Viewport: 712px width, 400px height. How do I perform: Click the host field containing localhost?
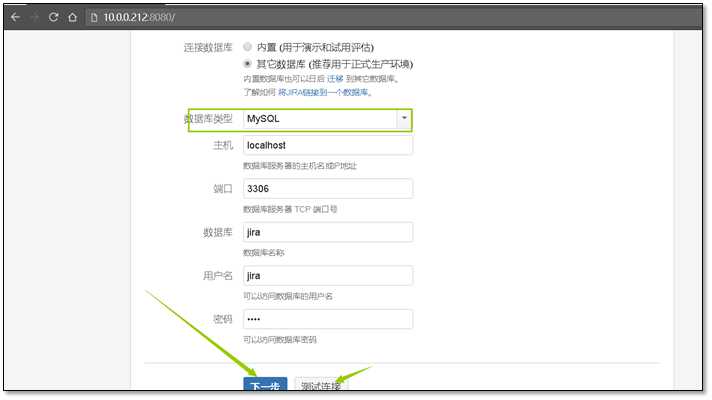327,145
